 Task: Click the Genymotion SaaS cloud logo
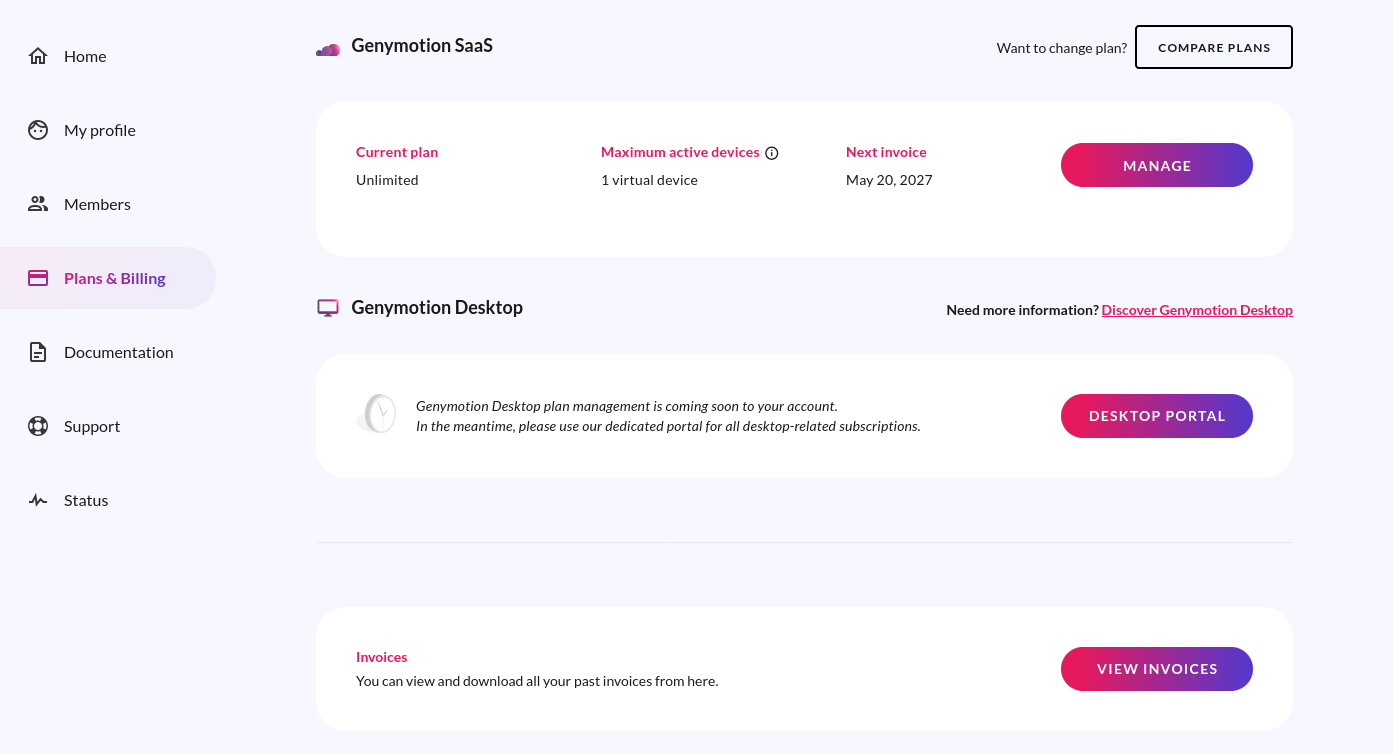328,49
